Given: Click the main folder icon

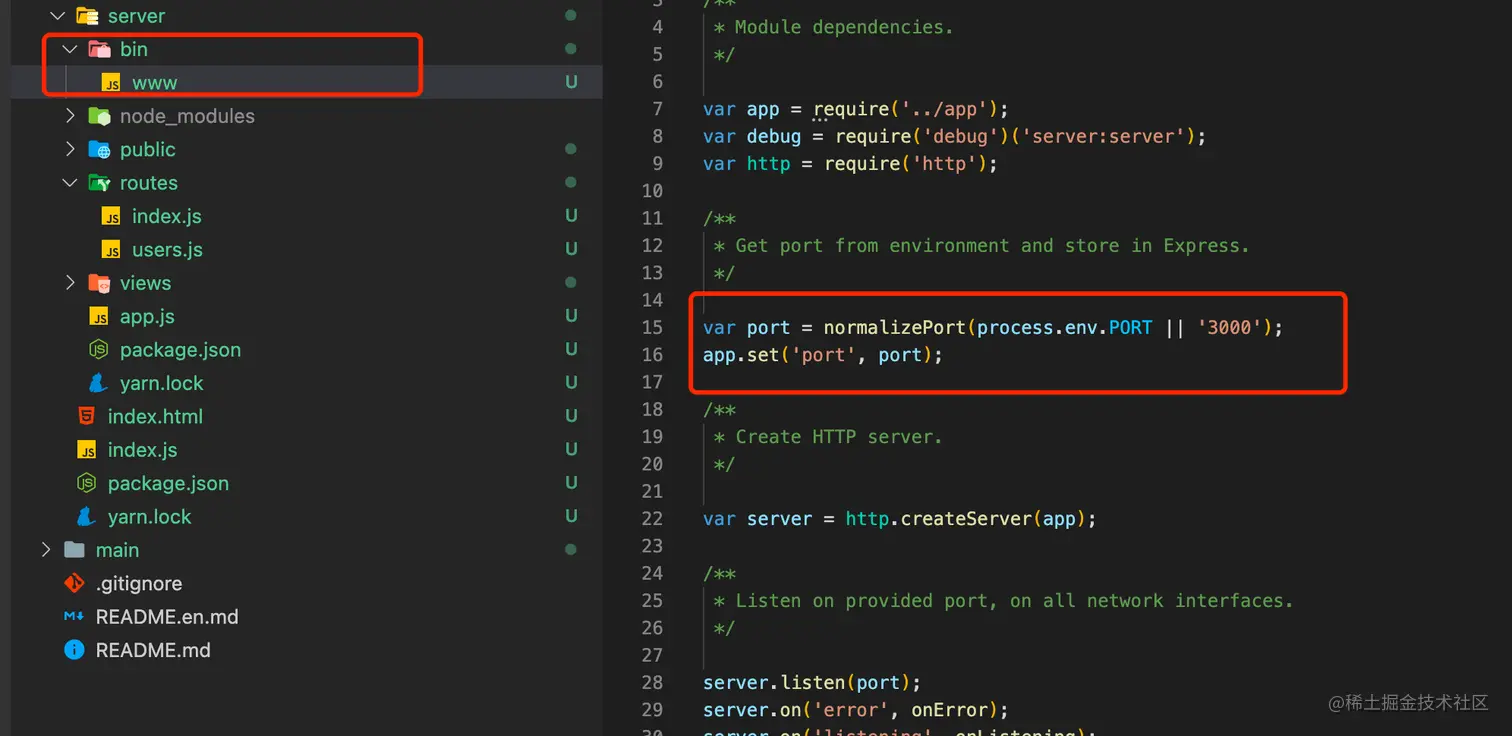Looking at the screenshot, I should [75, 550].
